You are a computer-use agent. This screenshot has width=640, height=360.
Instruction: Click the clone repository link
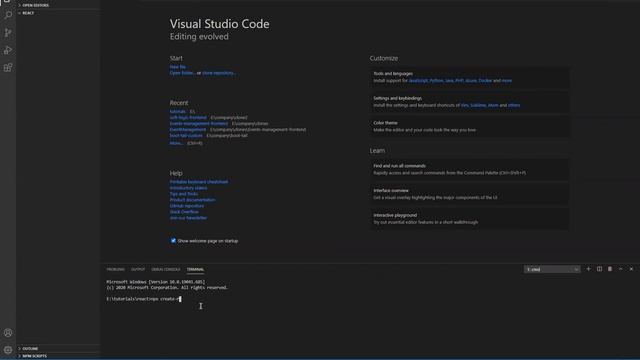[219, 73]
